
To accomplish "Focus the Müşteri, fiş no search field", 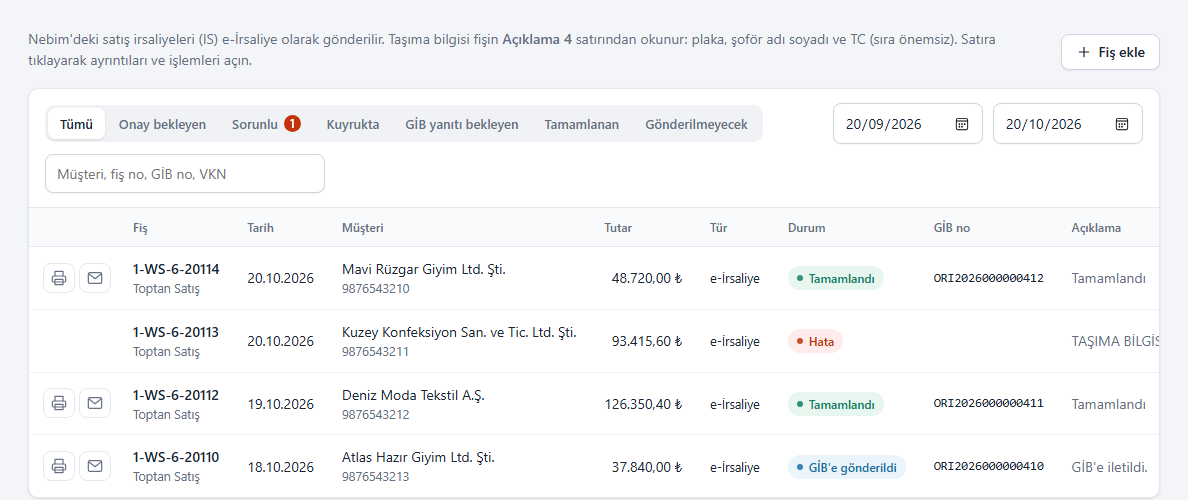I will [x=185, y=173].
